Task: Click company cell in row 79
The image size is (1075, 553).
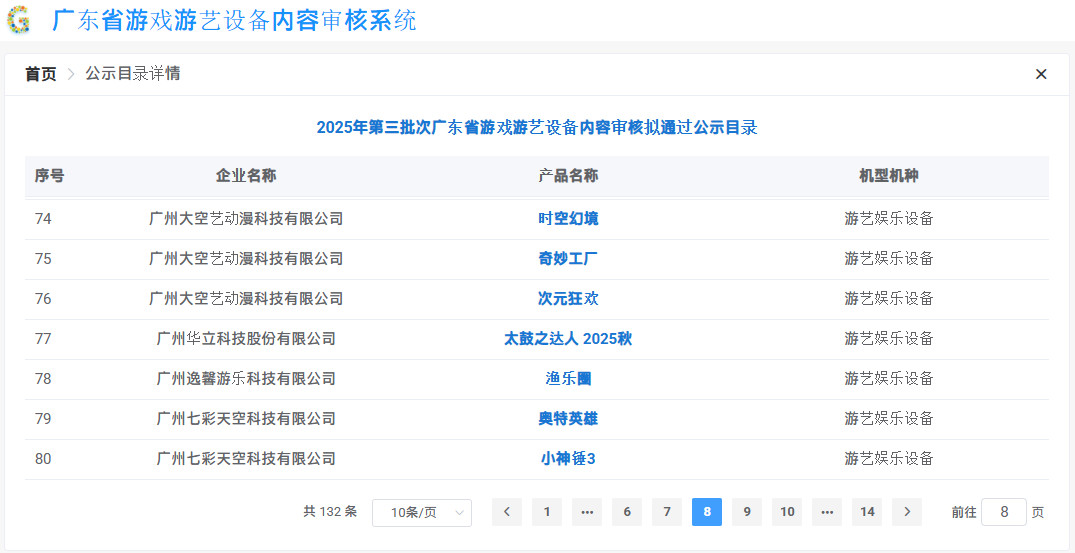Action: click(246, 418)
